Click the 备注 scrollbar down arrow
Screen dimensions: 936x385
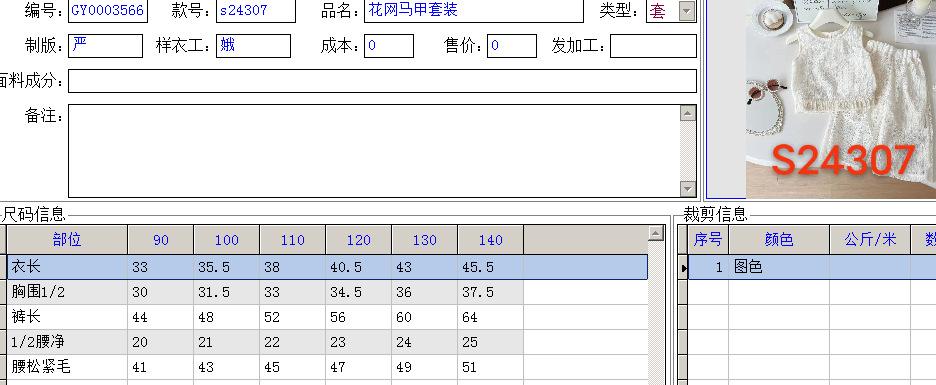688,189
